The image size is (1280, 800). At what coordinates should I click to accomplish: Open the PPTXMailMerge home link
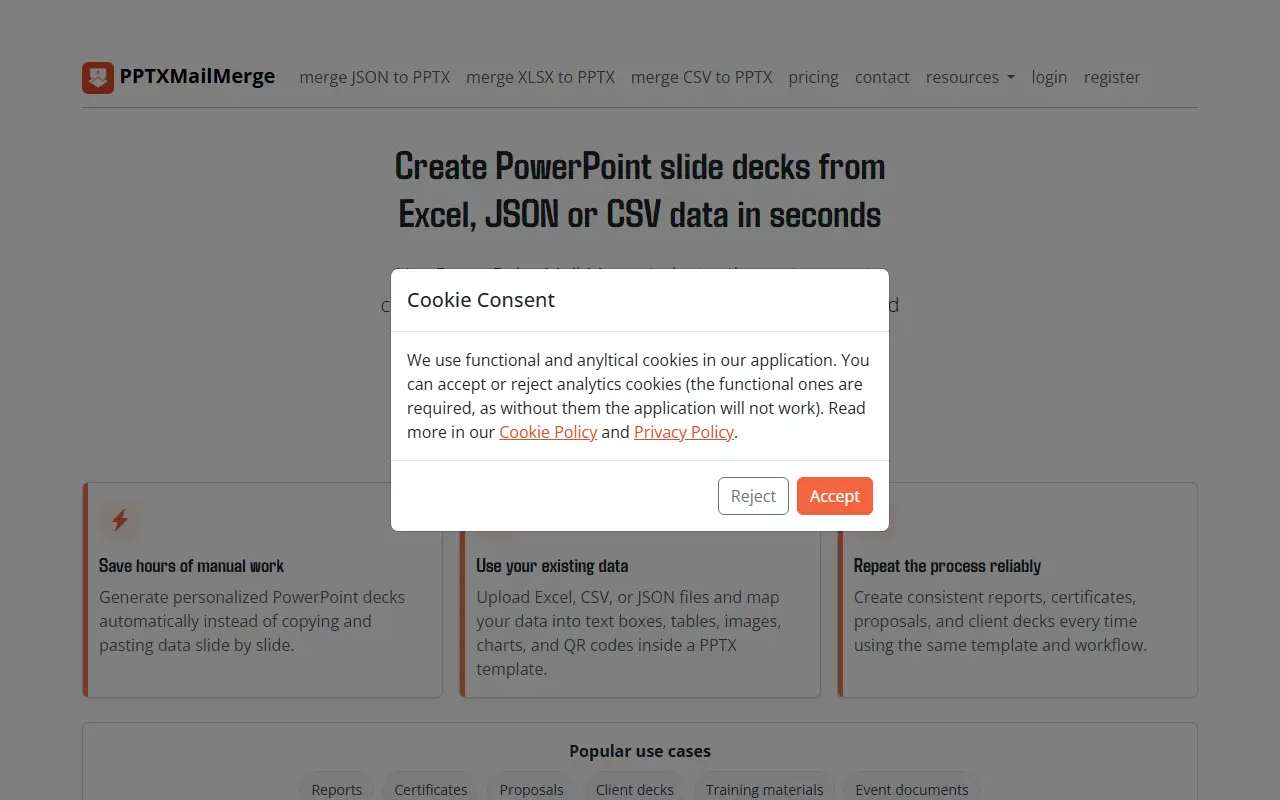point(179,77)
